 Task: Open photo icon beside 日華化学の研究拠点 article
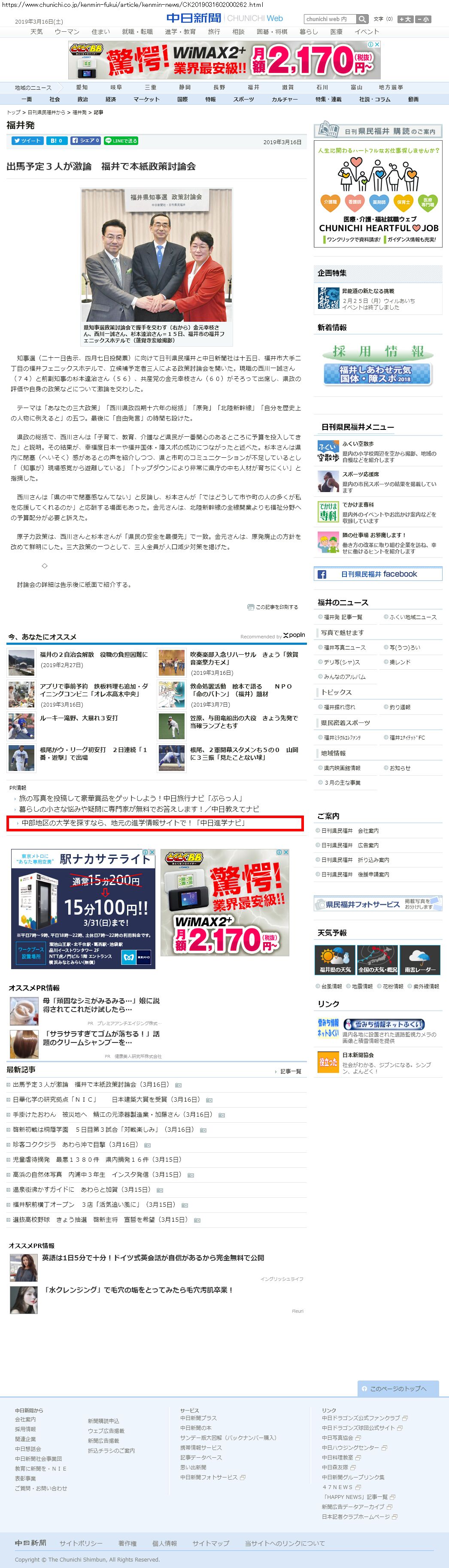(209, 1100)
